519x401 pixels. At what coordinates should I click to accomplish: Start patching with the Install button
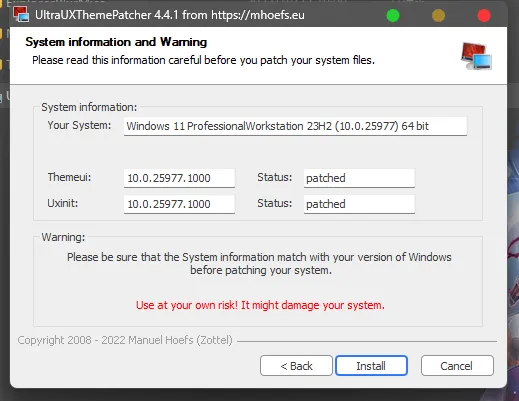coord(371,366)
